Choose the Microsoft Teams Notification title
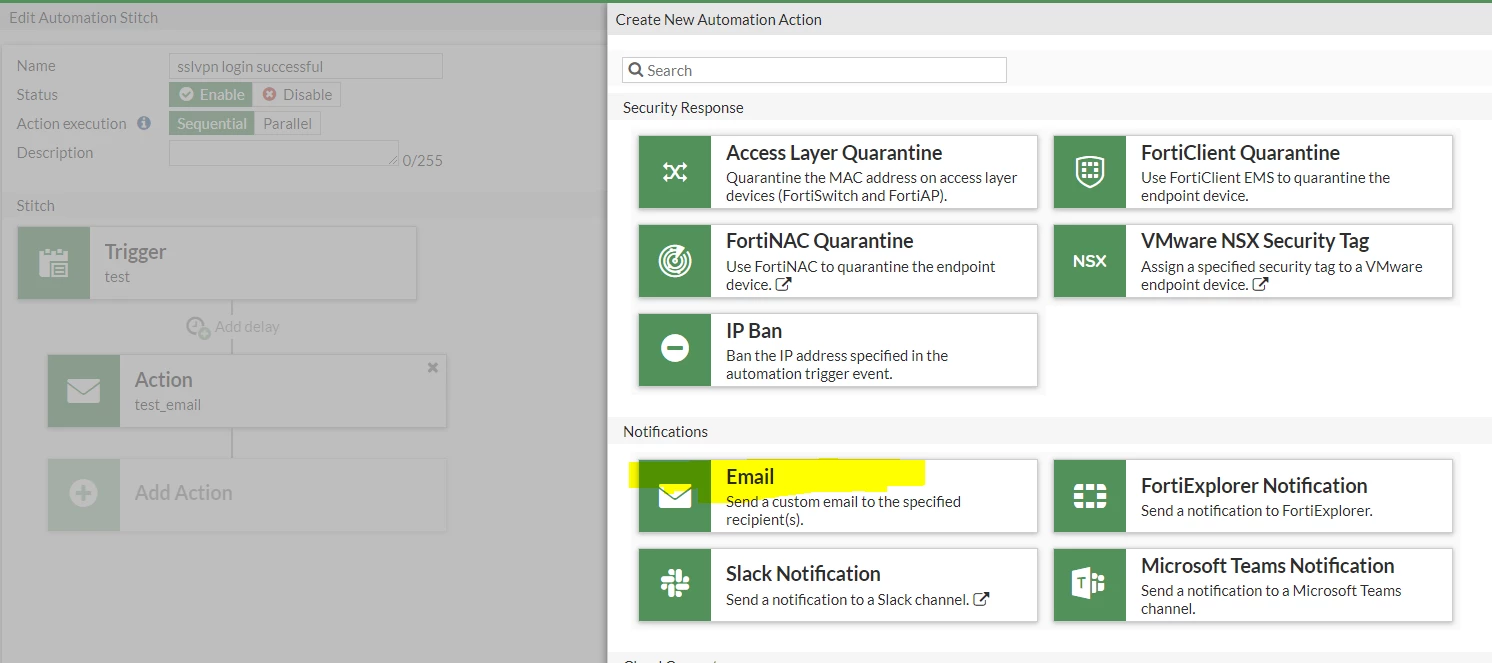1492x663 pixels. 1267,565
